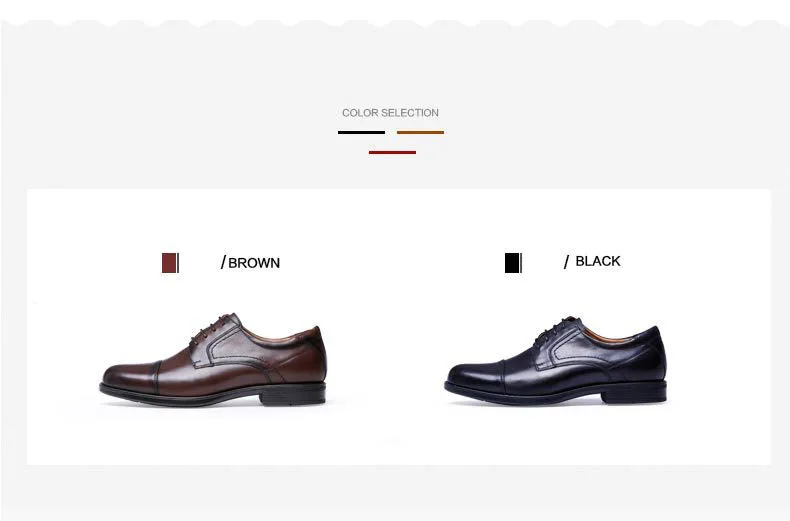790x521 pixels.
Task: Click the slash before the BROWN text
Action: coord(223,262)
